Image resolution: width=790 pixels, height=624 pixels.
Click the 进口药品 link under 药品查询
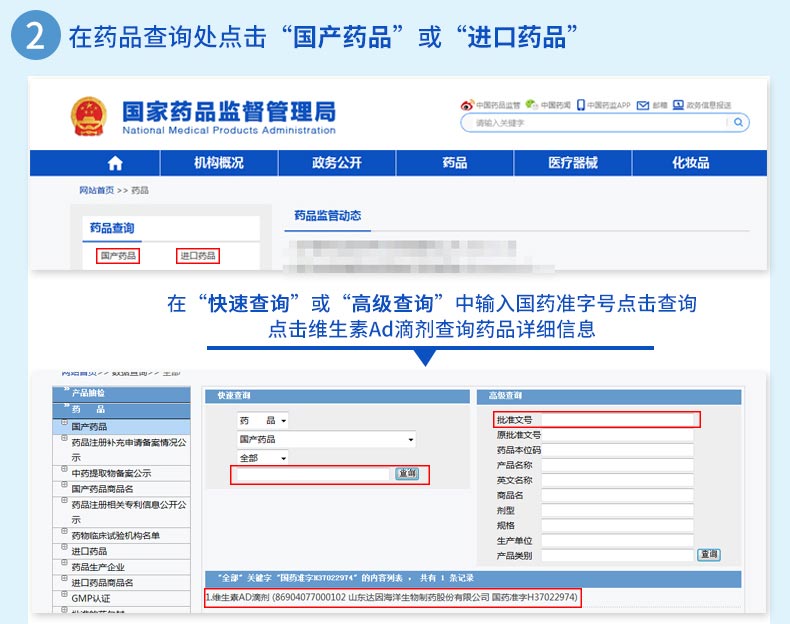click(197, 256)
